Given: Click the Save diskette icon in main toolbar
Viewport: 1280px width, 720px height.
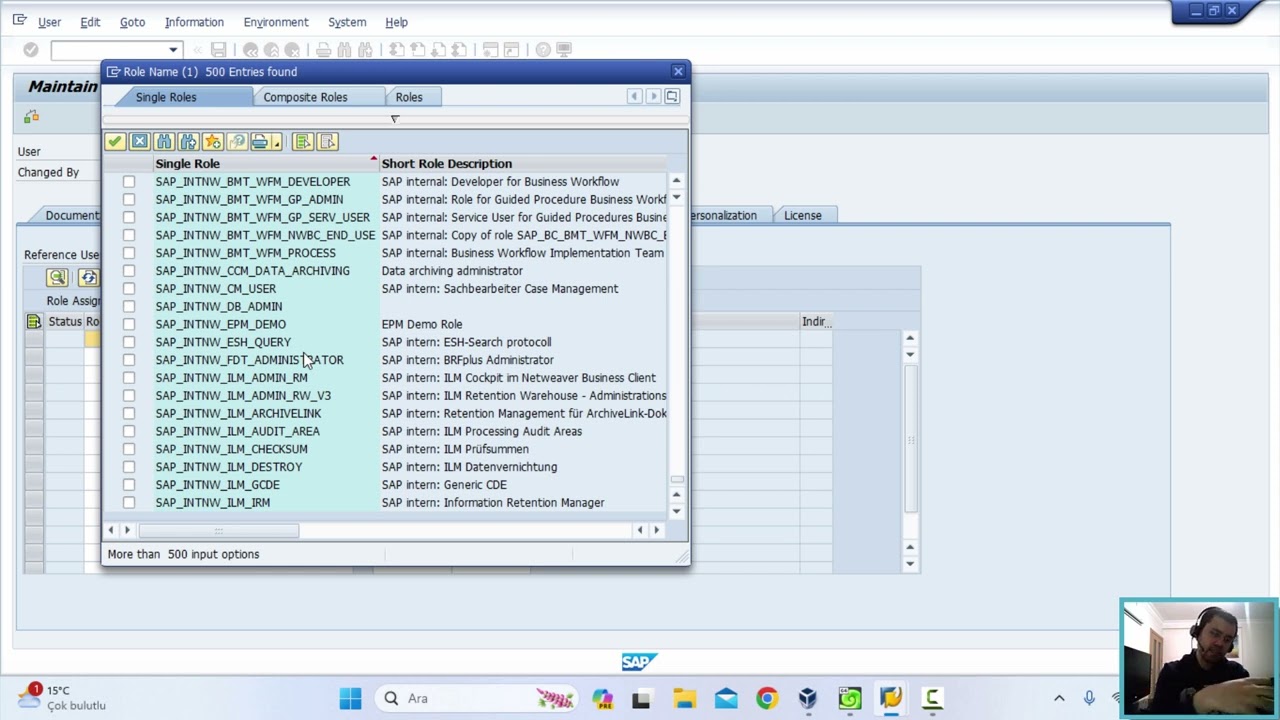Looking at the screenshot, I should pyautogui.click(x=218, y=50).
